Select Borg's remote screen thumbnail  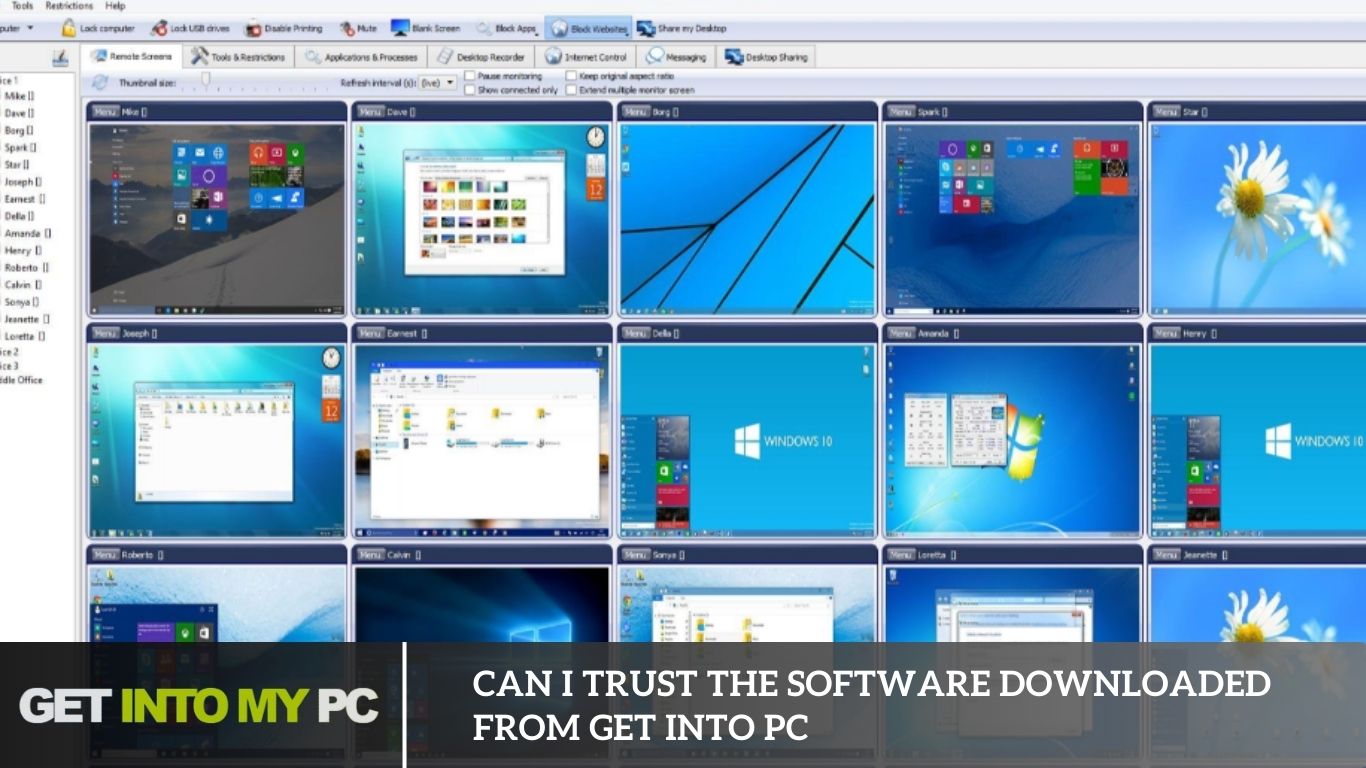pos(747,219)
